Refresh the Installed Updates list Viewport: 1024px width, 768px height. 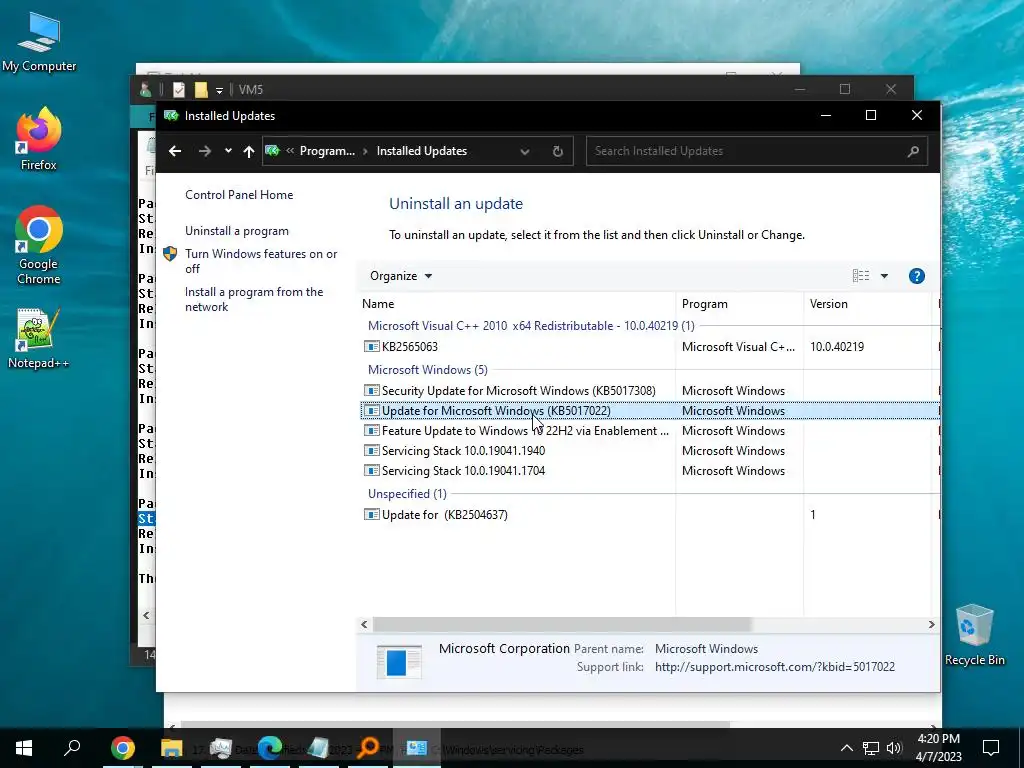pos(558,152)
